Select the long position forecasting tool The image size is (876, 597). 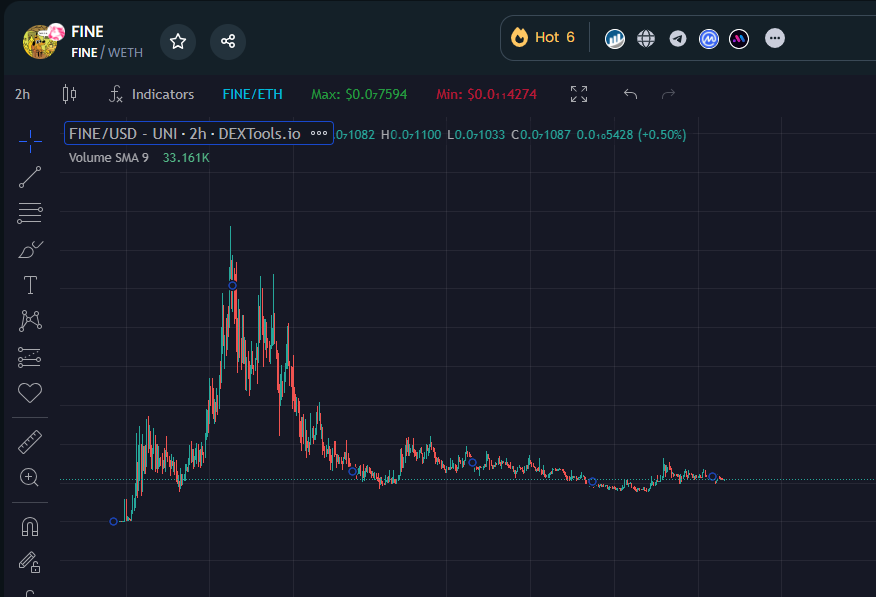[x=30, y=357]
